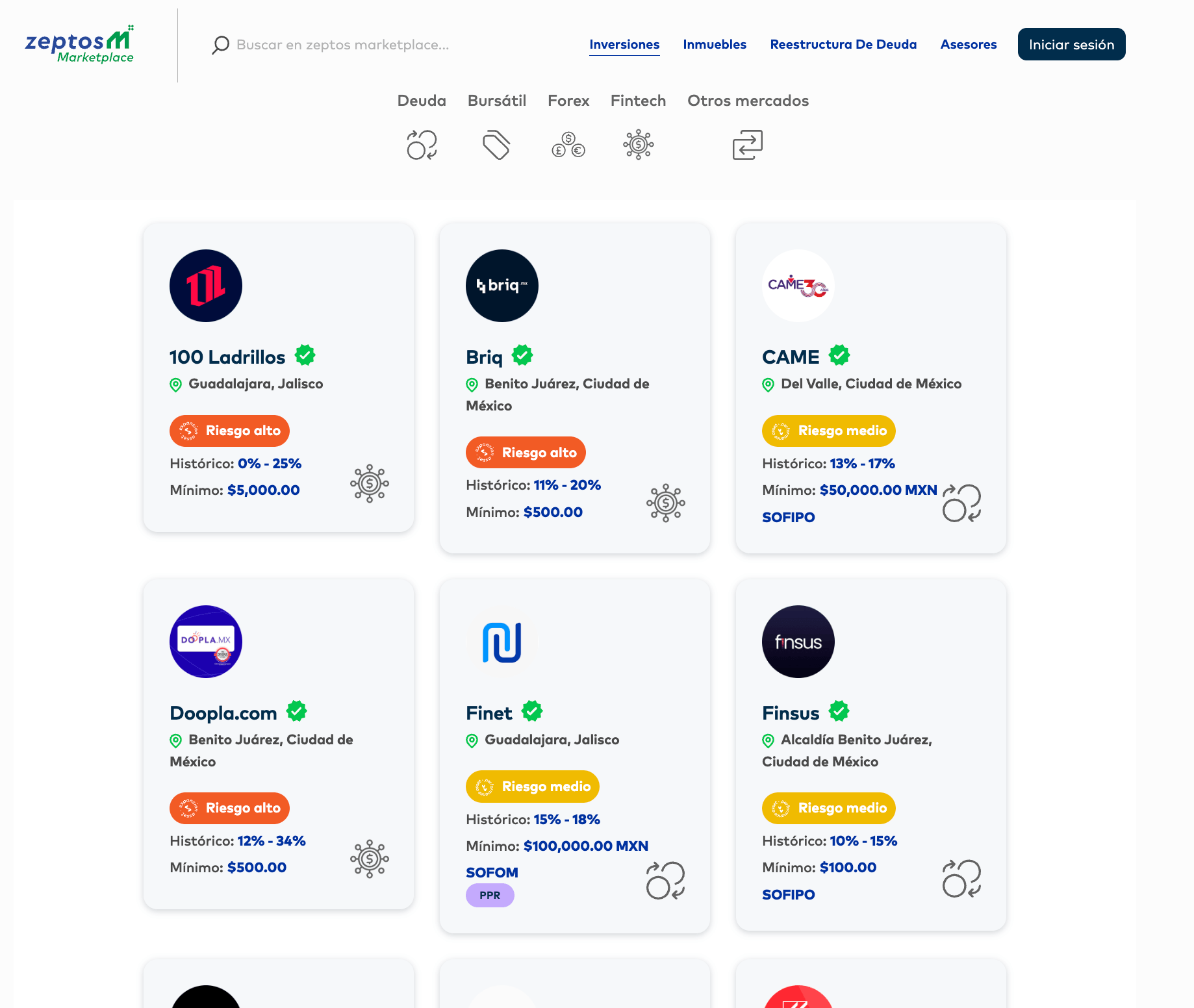
Task: Click Doopla.com verified badge
Action: click(297, 711)
